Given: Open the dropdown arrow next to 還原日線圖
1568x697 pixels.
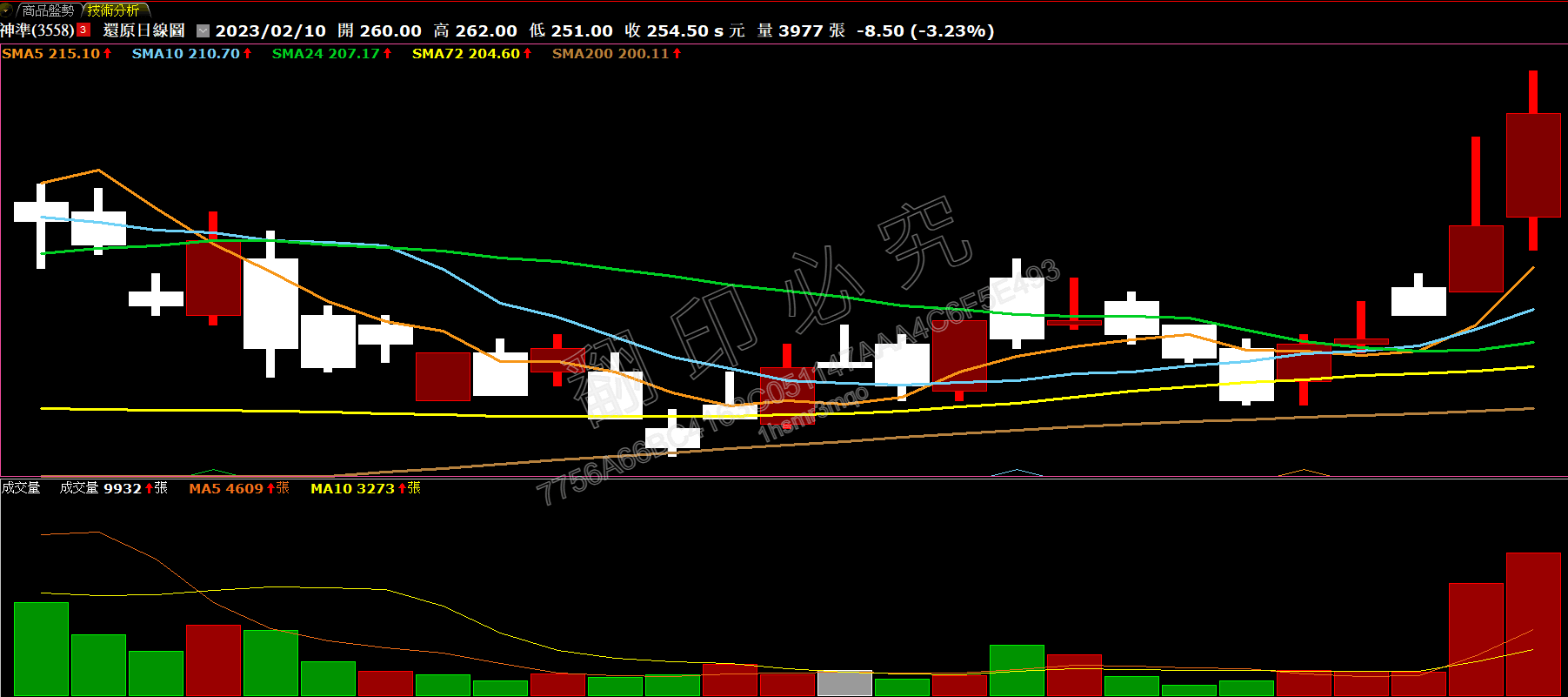Looking at the screenshot, I should click(203, 30).
